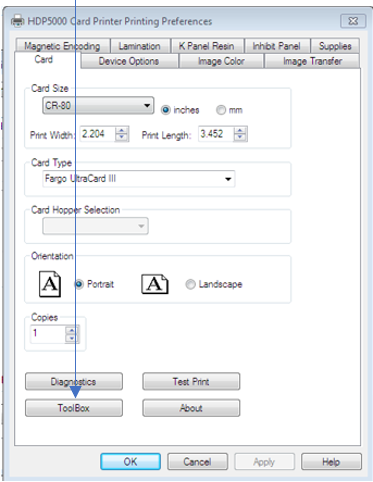373x482 pixels.
Task: Open the CR-80 card size dropdown
Action: (x=98, y=106)
